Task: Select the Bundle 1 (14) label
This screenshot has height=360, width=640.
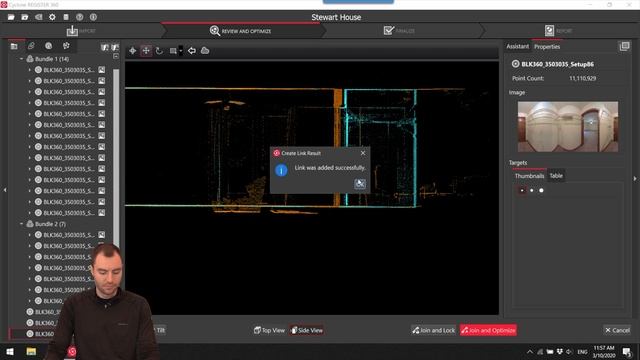Action: coord(52,59)
